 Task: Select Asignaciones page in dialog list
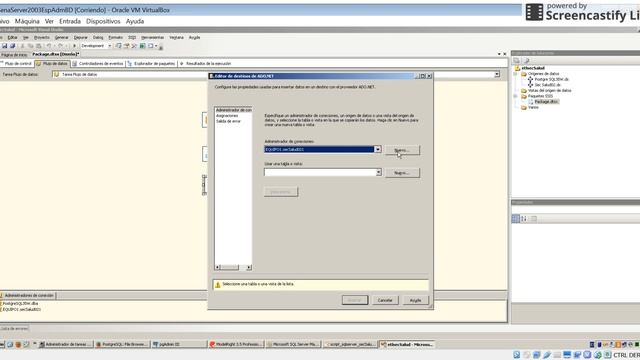227,116
